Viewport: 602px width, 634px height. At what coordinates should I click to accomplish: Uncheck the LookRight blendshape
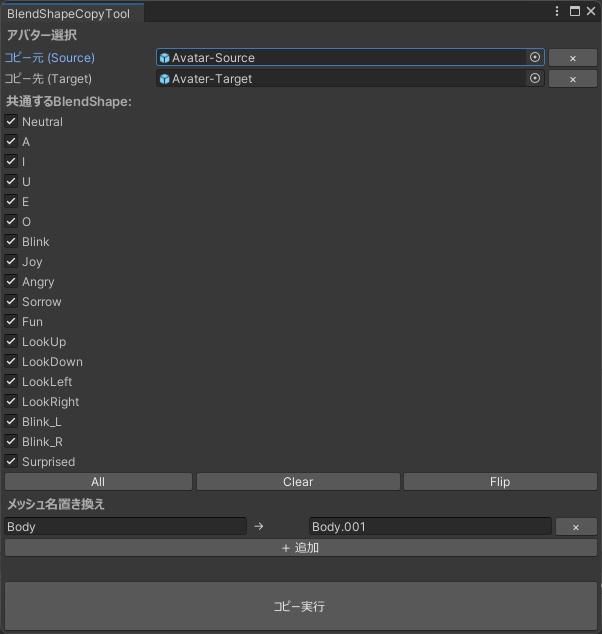point(11,402)
